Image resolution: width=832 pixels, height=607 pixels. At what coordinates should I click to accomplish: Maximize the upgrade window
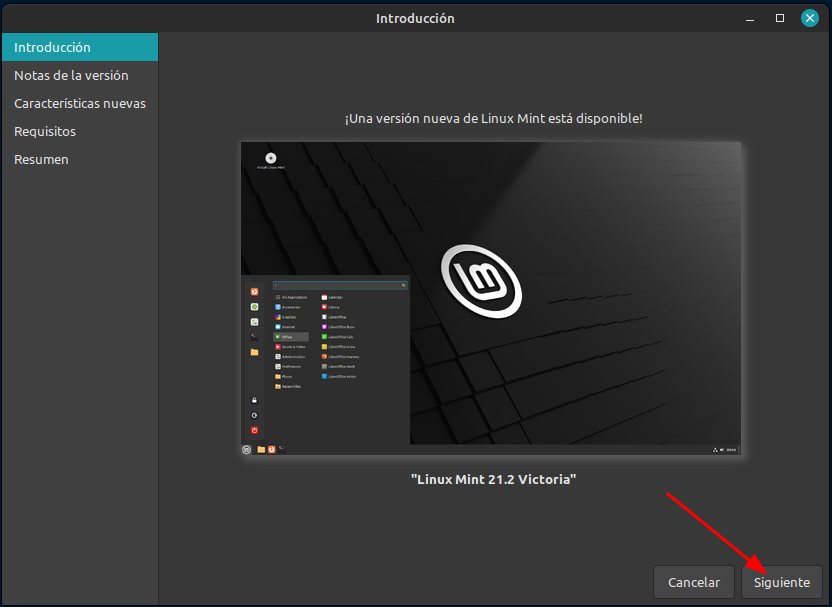tap(780, 19)
